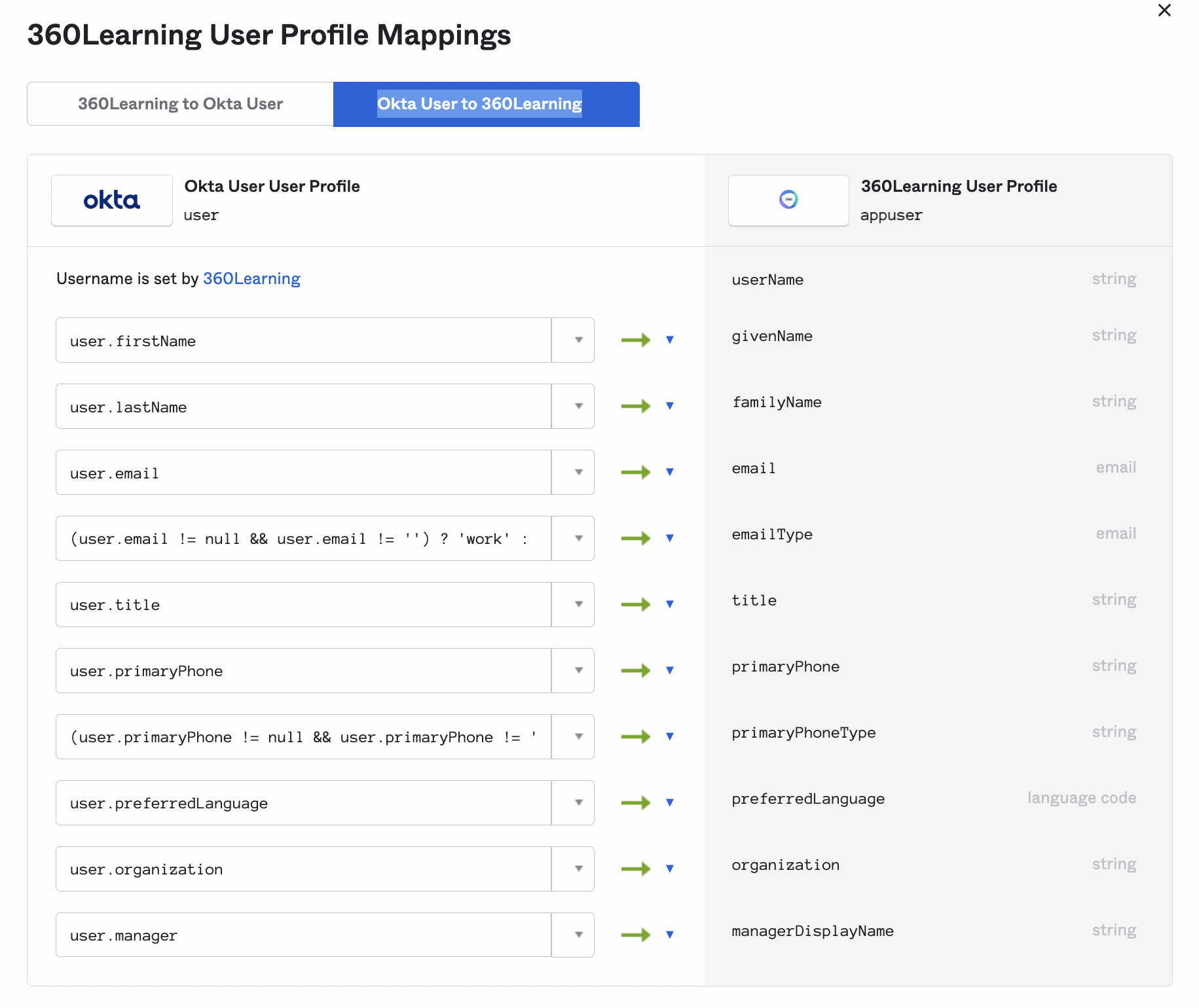This screenshot has width=1199, height=1008.
Task: Open apply-mapping options for primaryPhoneType
Action: click(x=670, y=736)
